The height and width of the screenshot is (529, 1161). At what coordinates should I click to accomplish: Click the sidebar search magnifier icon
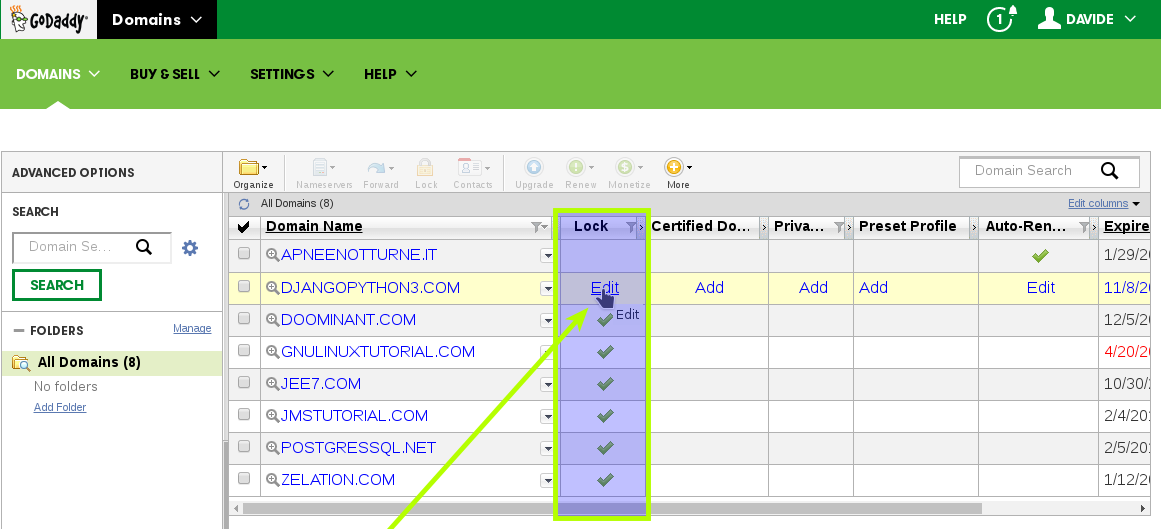[144, 247]
